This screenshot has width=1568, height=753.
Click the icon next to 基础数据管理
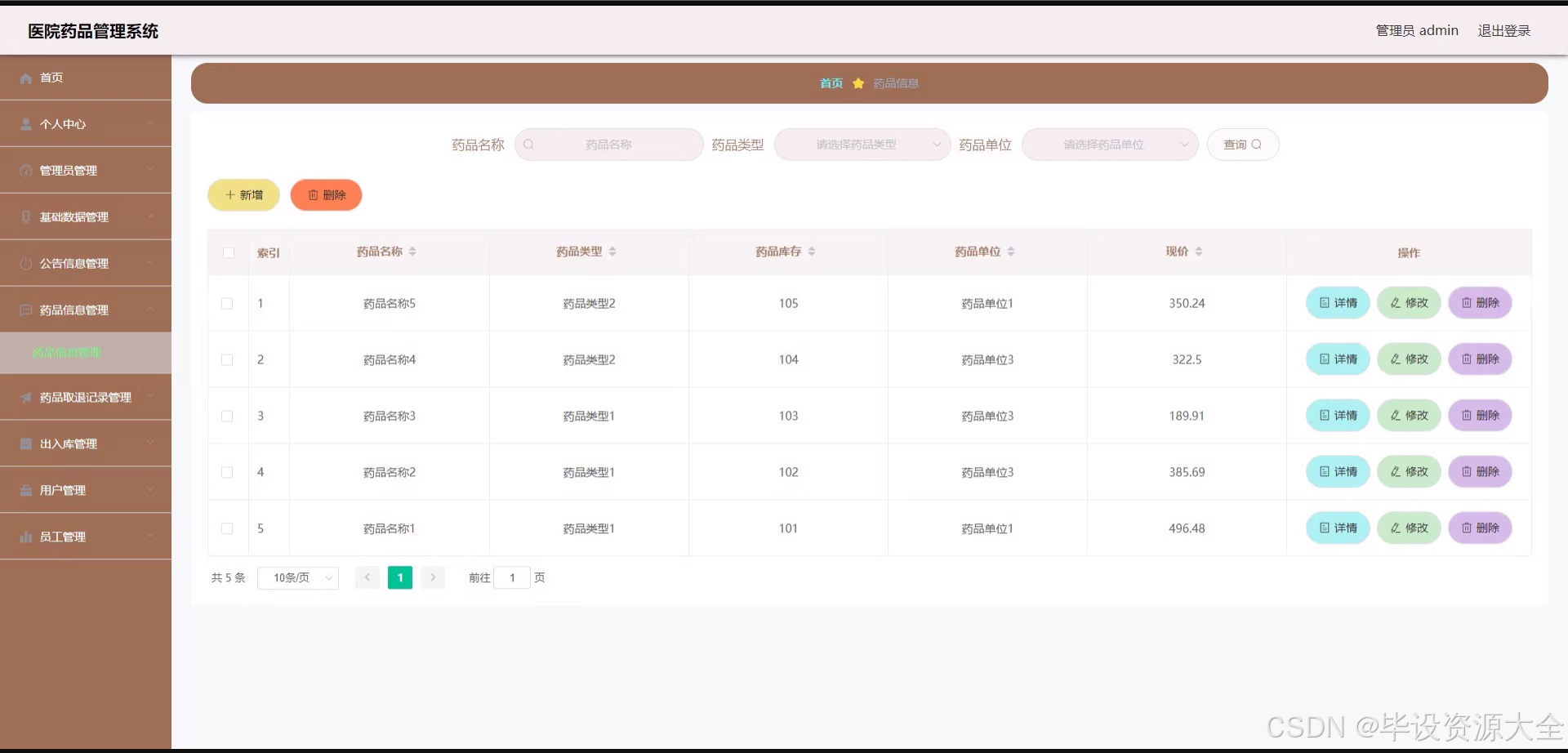click(x=26, y=217)
